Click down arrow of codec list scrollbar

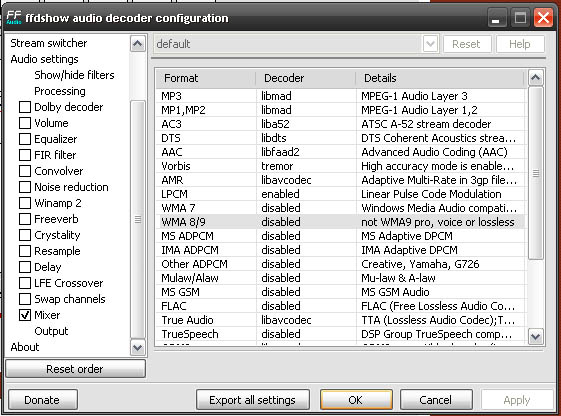pos(536,336)
